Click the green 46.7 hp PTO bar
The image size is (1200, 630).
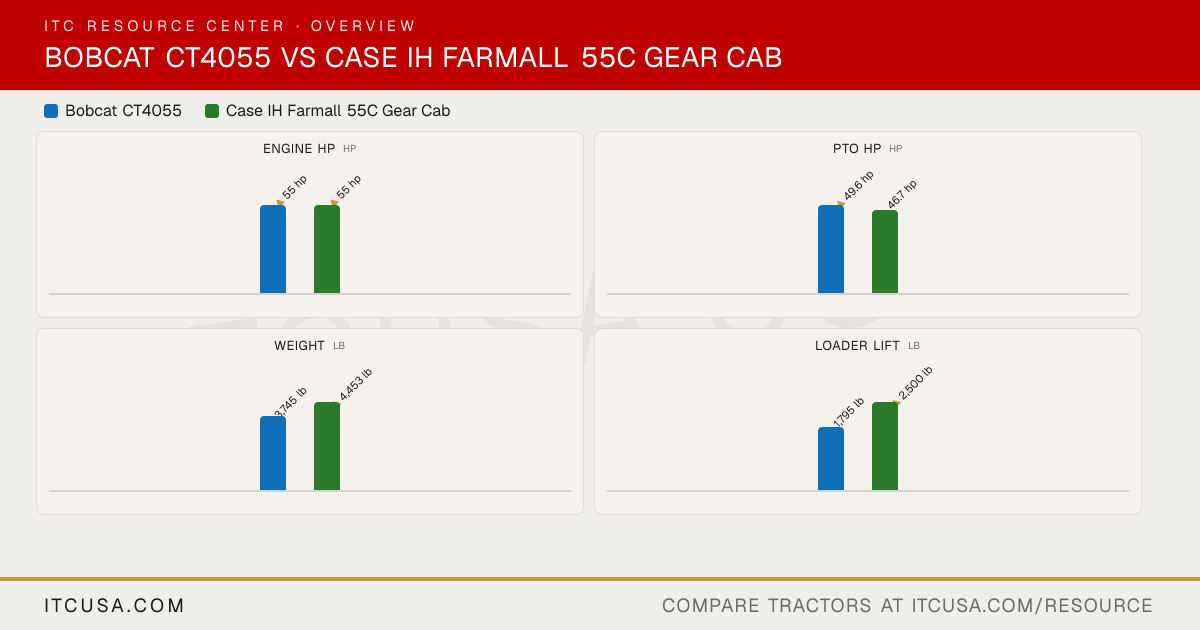[885, 251]
